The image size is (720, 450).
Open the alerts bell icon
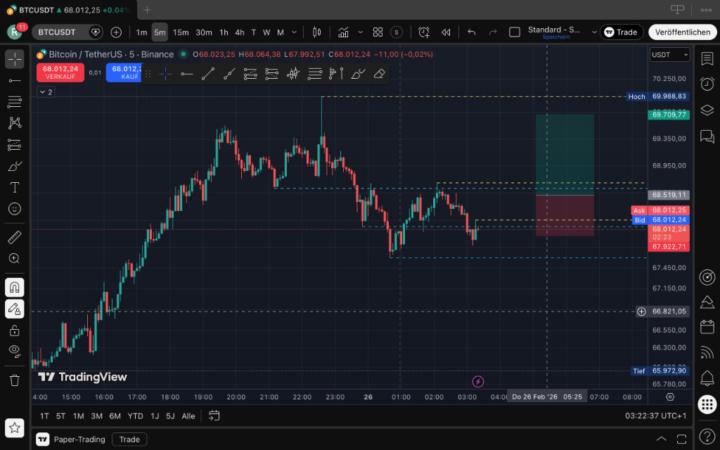[707, 378]
